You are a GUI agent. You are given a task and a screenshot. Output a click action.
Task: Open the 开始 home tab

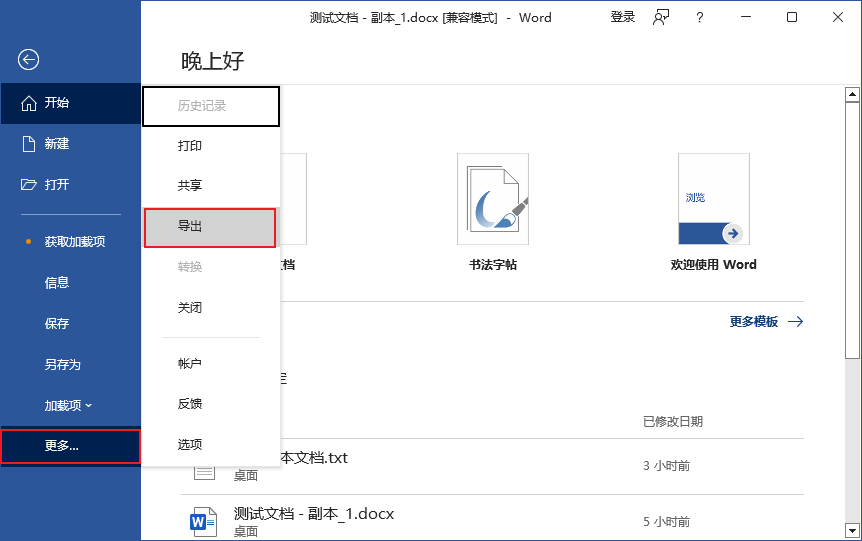click(70, 103)
